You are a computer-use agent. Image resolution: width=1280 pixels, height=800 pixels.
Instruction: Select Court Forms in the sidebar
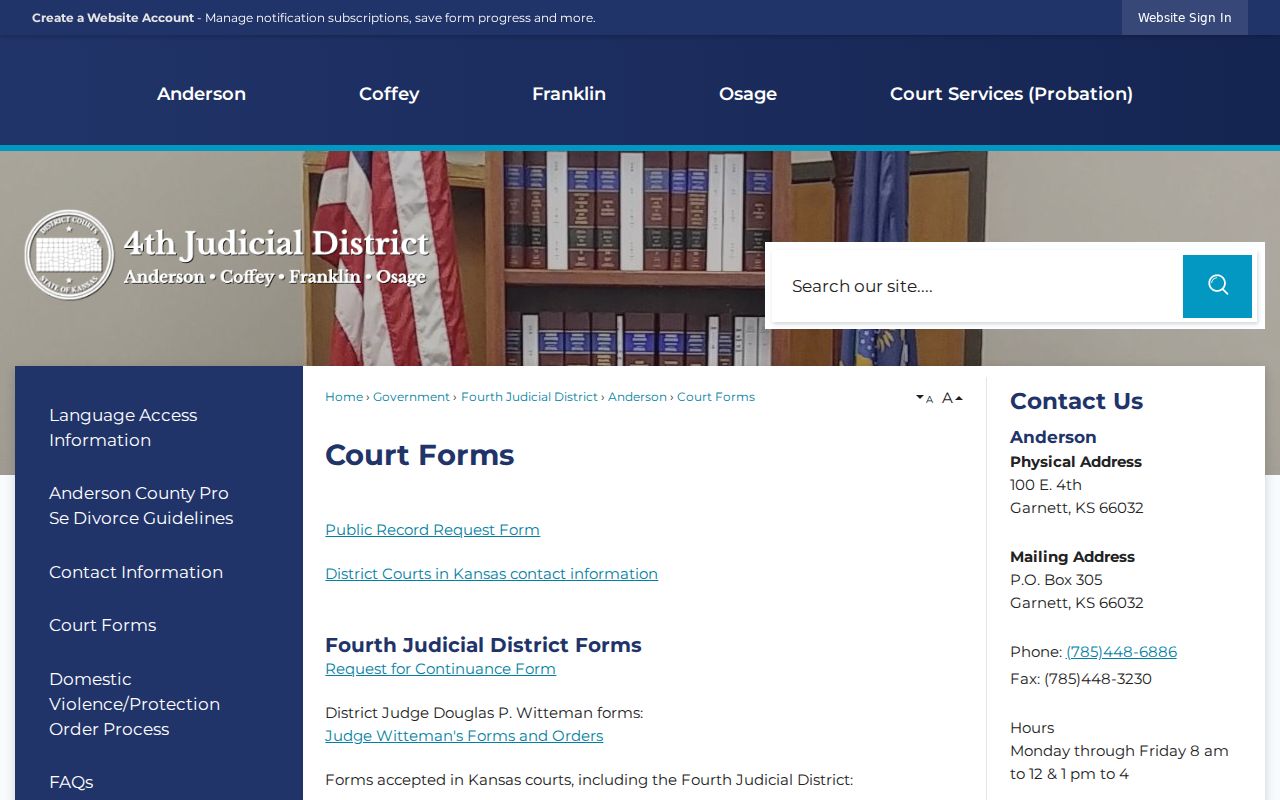[103, 625]
